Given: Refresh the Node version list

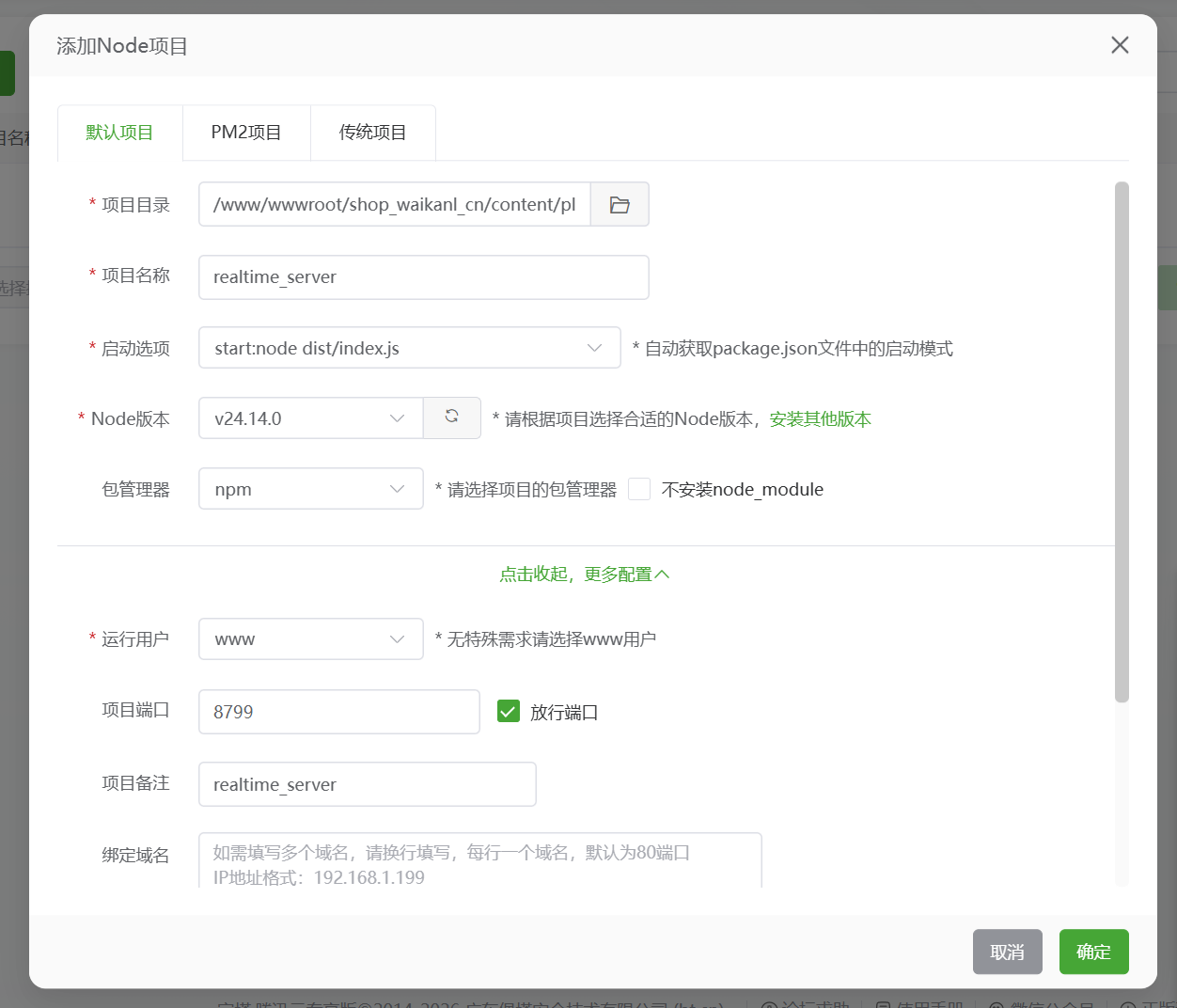Looking at the screenshot, I should 452,417.
